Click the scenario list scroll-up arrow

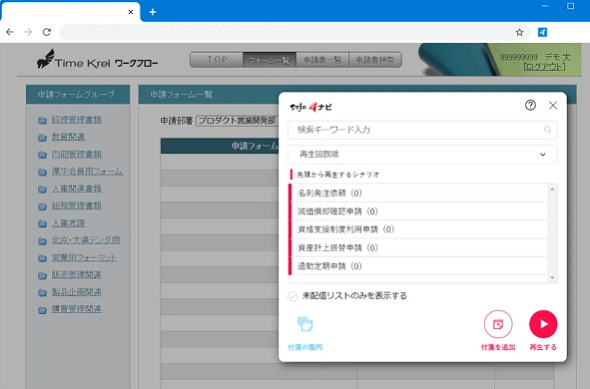click(552, 189)
